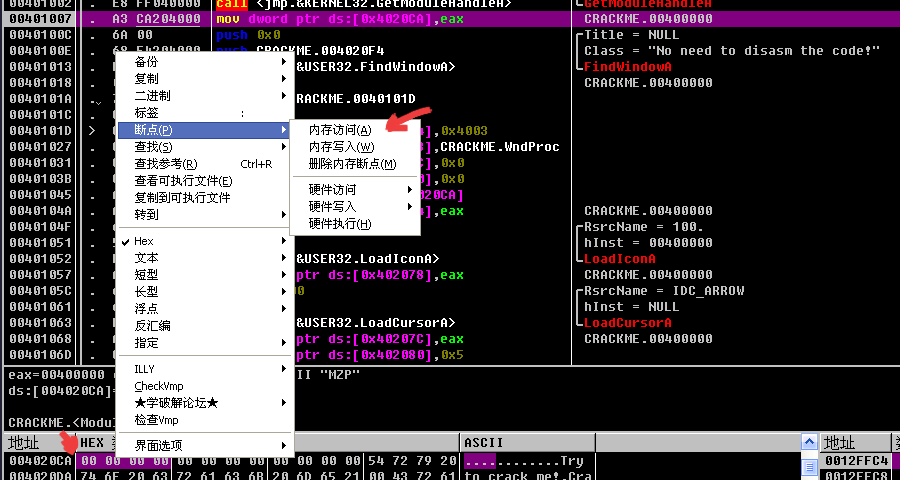Expand the arrow beside 界面选项

[284, 446]
